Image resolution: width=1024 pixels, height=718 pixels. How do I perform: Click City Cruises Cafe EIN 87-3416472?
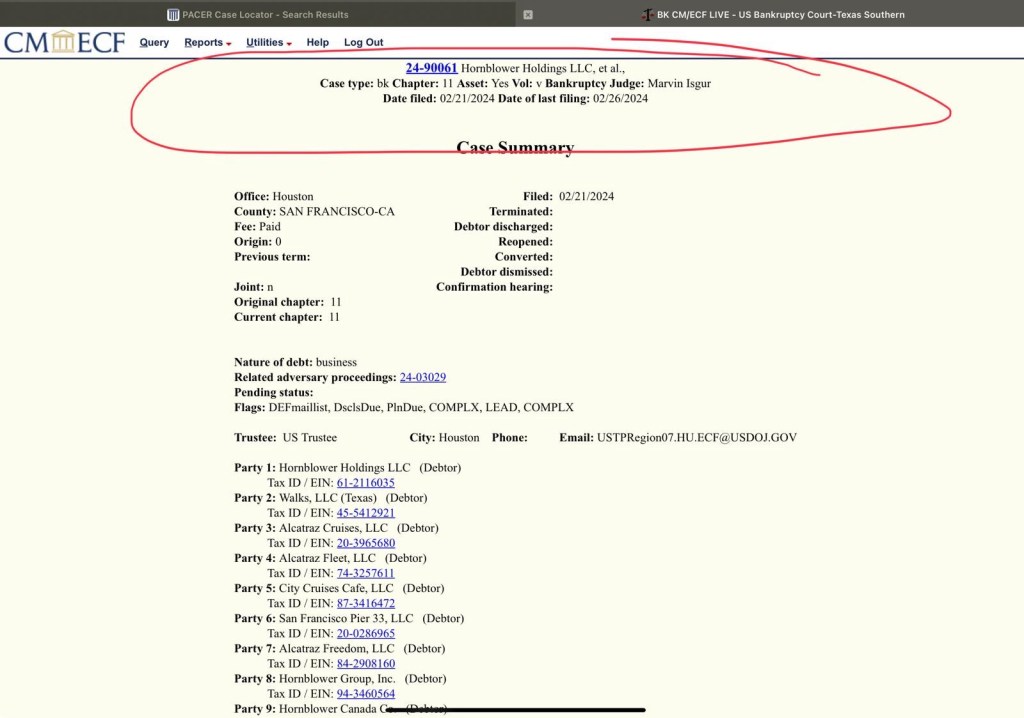tap(365, 603)
